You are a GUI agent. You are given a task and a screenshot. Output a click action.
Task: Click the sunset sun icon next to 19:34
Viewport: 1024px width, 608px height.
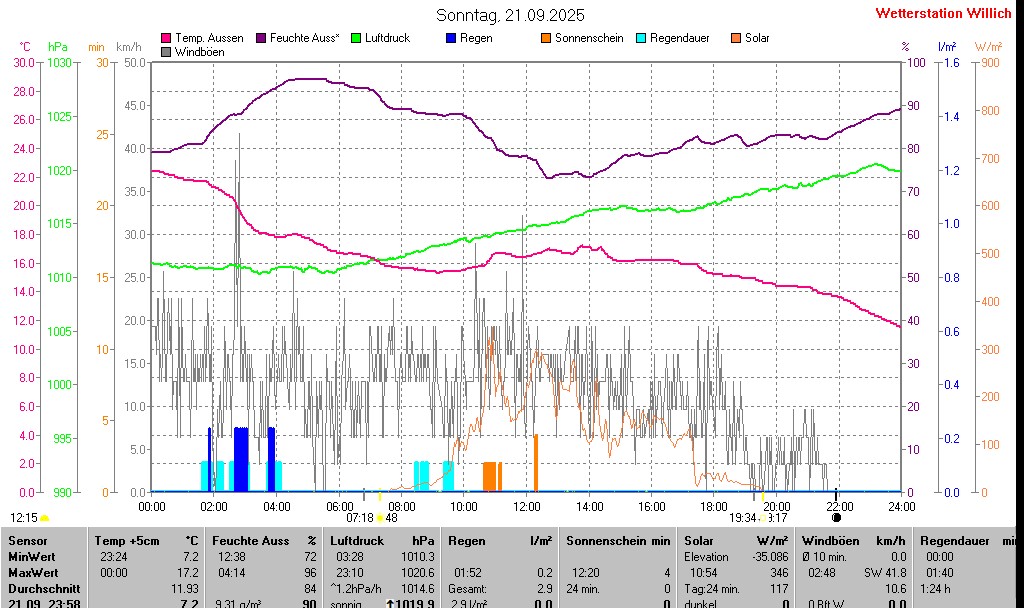tap(762, 517)
